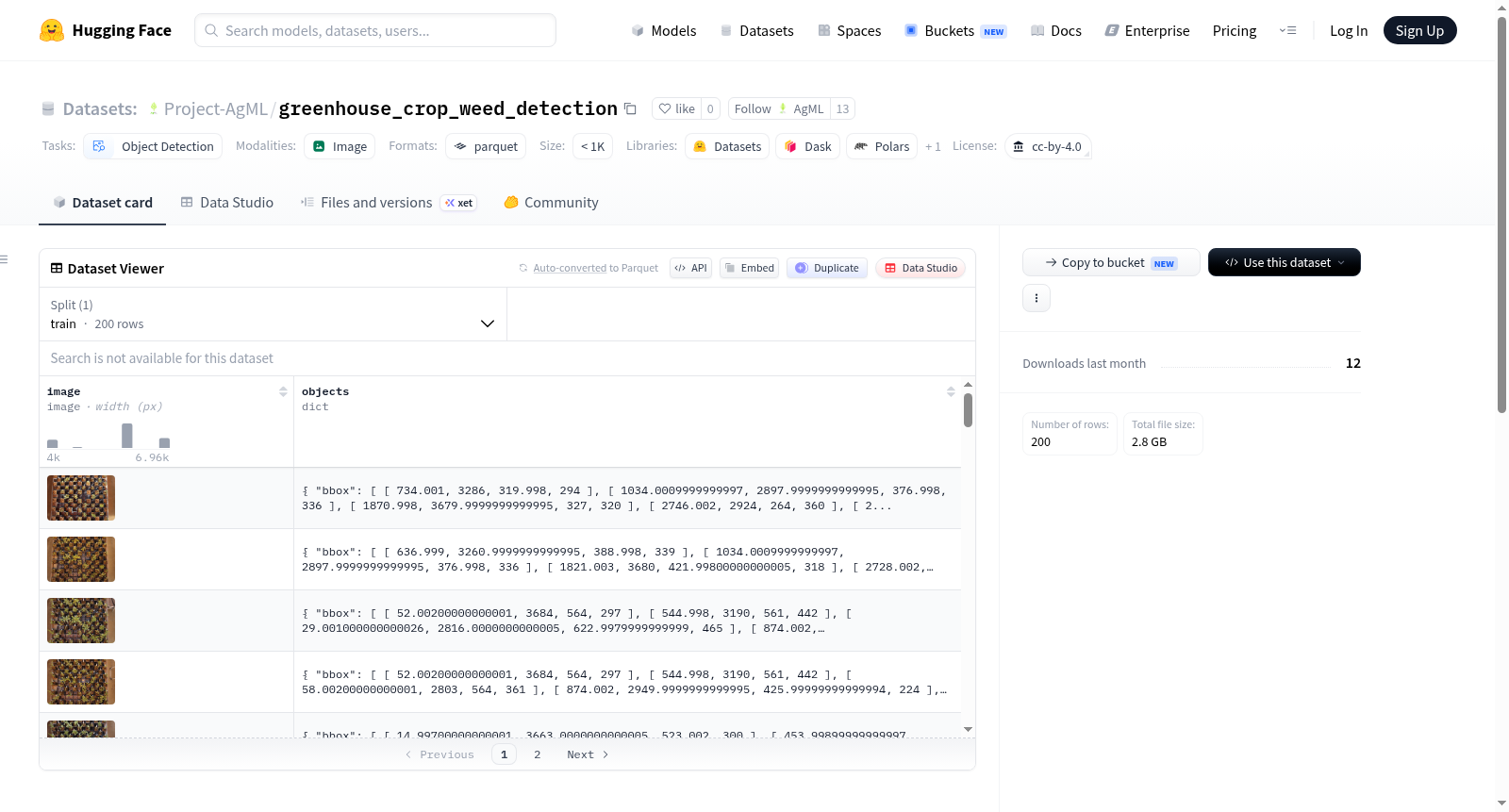Click the image column sort arrows

[283, 391]
